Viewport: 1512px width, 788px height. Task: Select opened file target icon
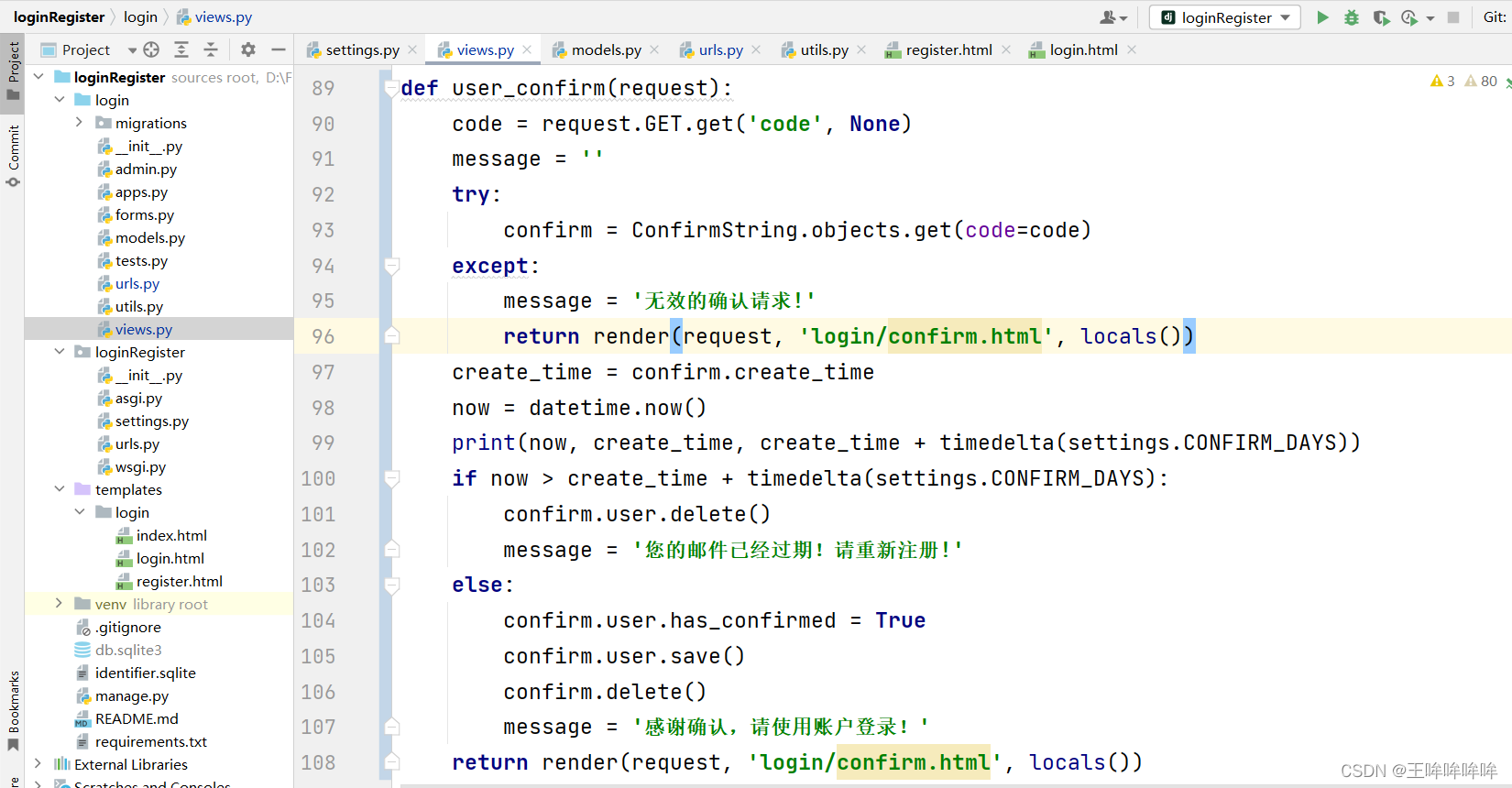[151, 49]
